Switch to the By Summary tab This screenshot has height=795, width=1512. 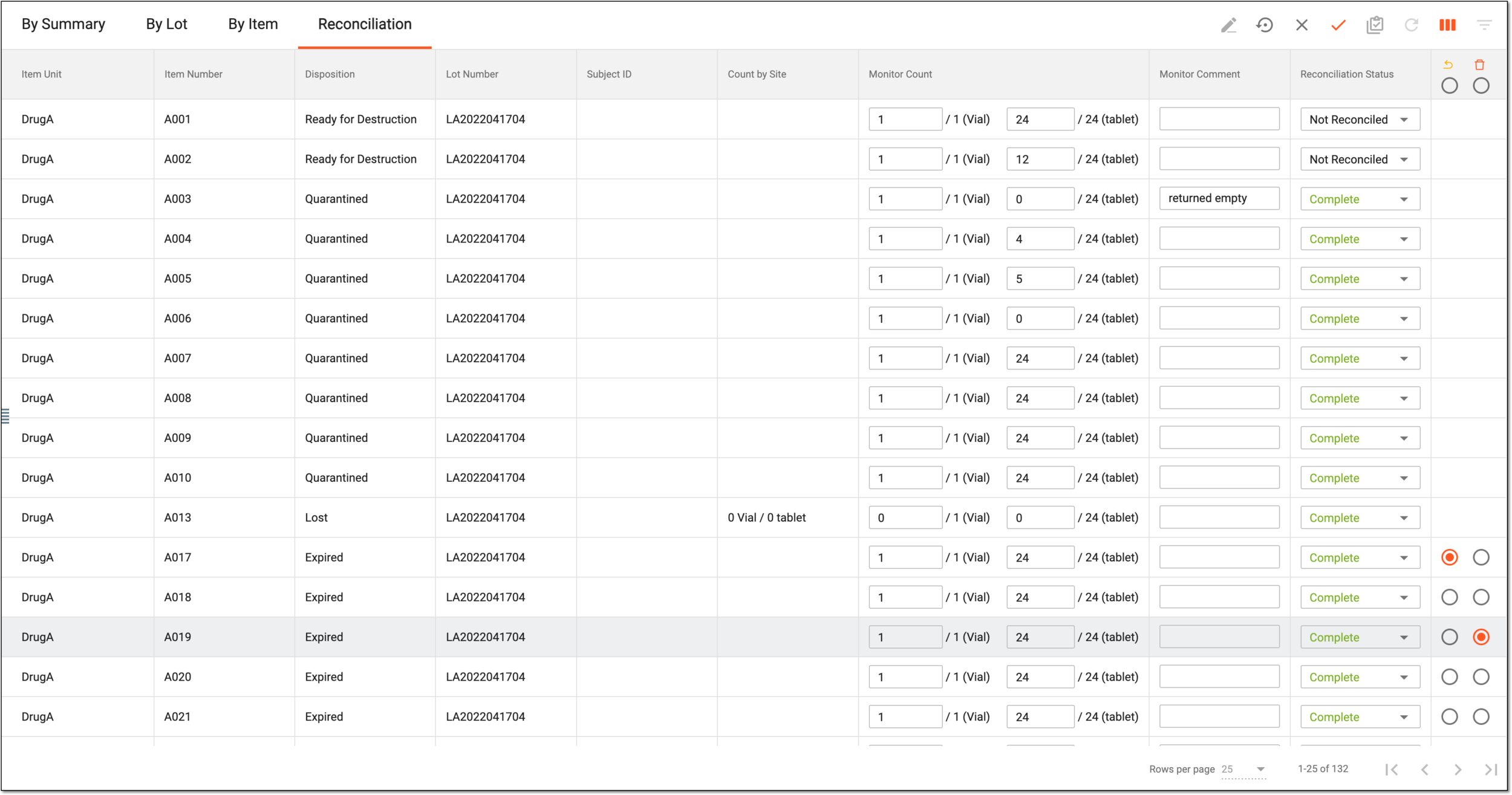pos(64,24)
